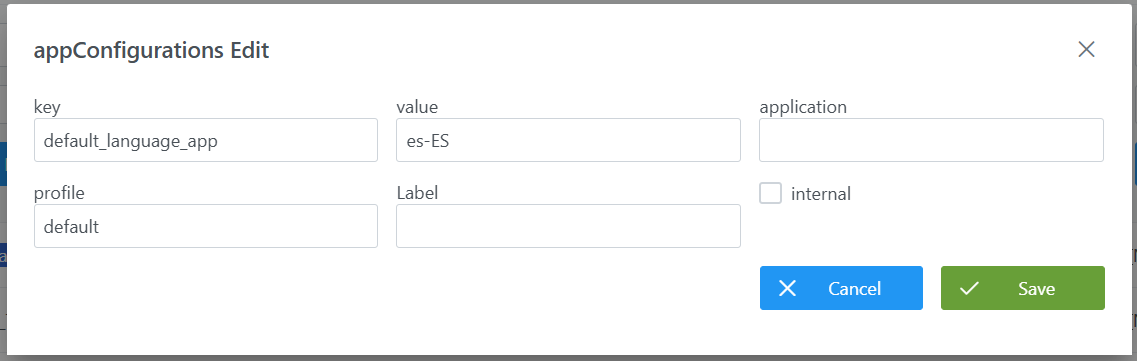1137x361 pixels.
Task: Click the "value" field label
Action: point(417,107)
